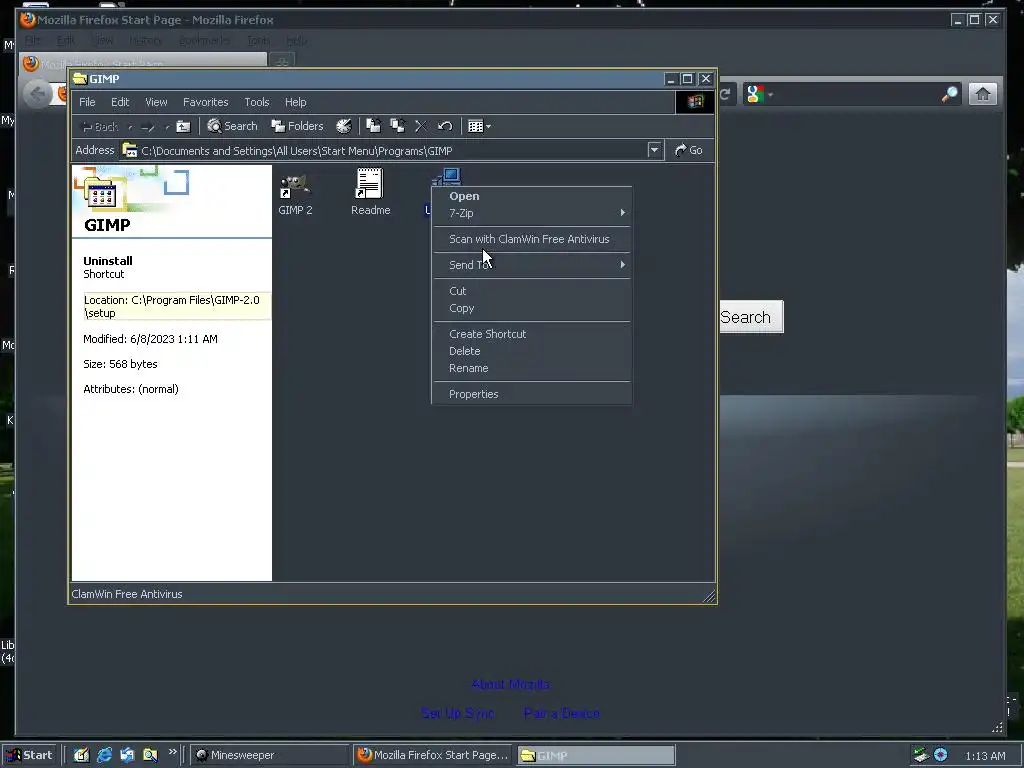Choose Scan with ClamWin Free Antivirus

[532, 239]
